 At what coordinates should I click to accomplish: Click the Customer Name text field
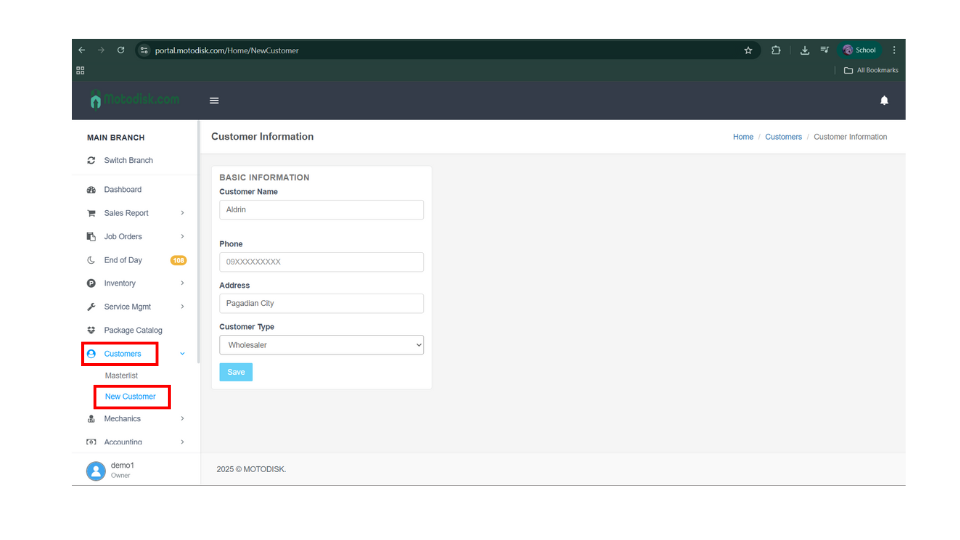tap(321, 210)
